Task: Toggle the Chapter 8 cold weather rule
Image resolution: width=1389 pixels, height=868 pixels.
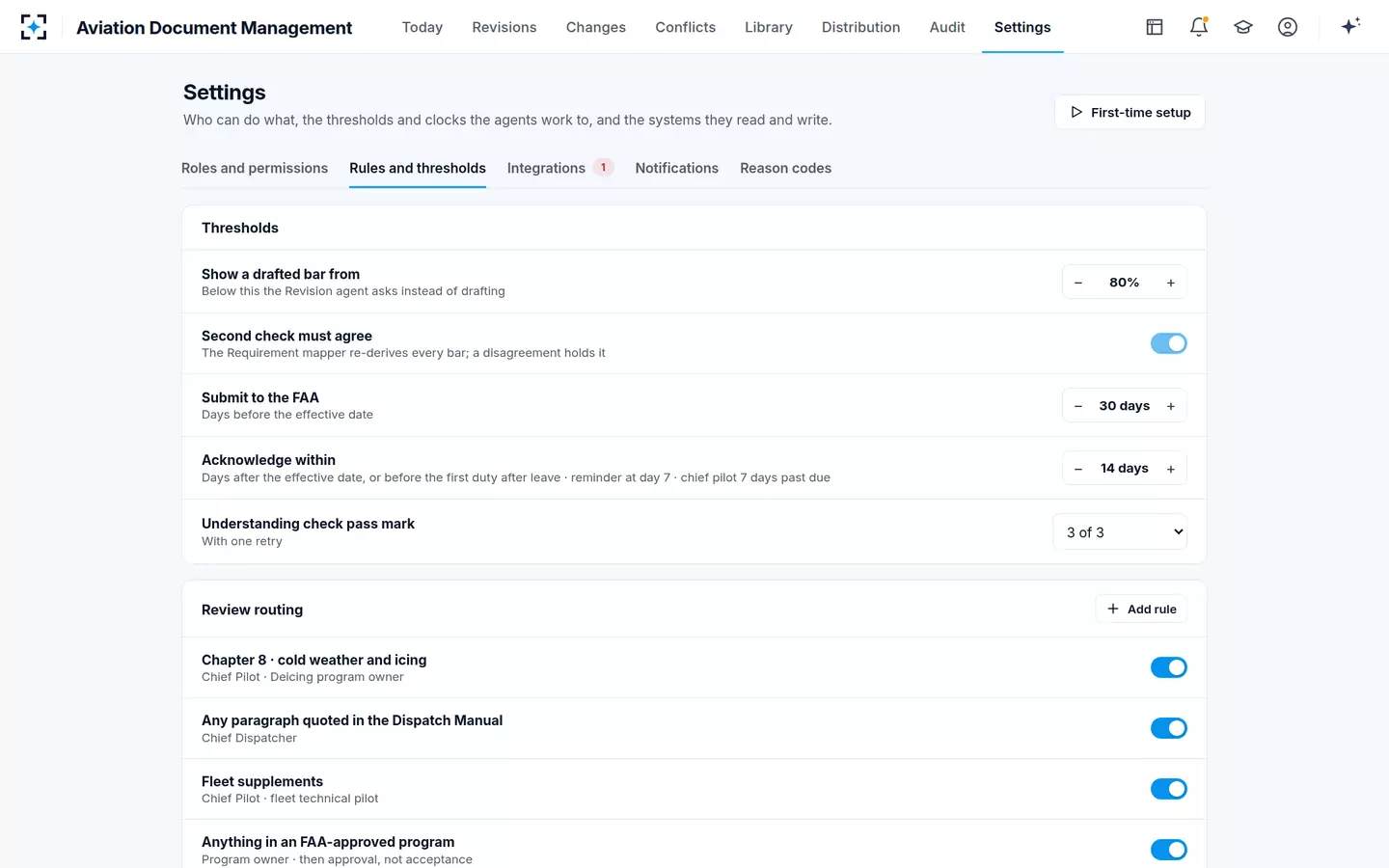Action: (x=1169, y=667)
